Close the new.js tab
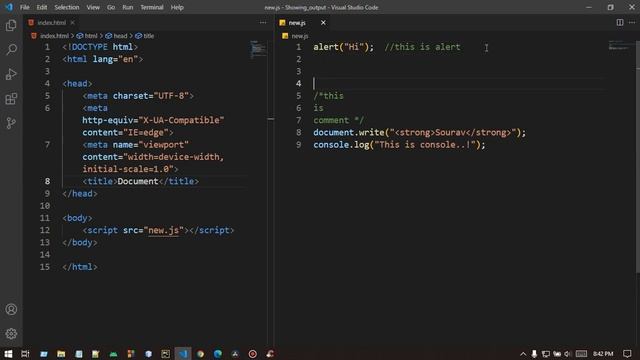Viewport: 640px width, 360px height. (x=323, y=22)
